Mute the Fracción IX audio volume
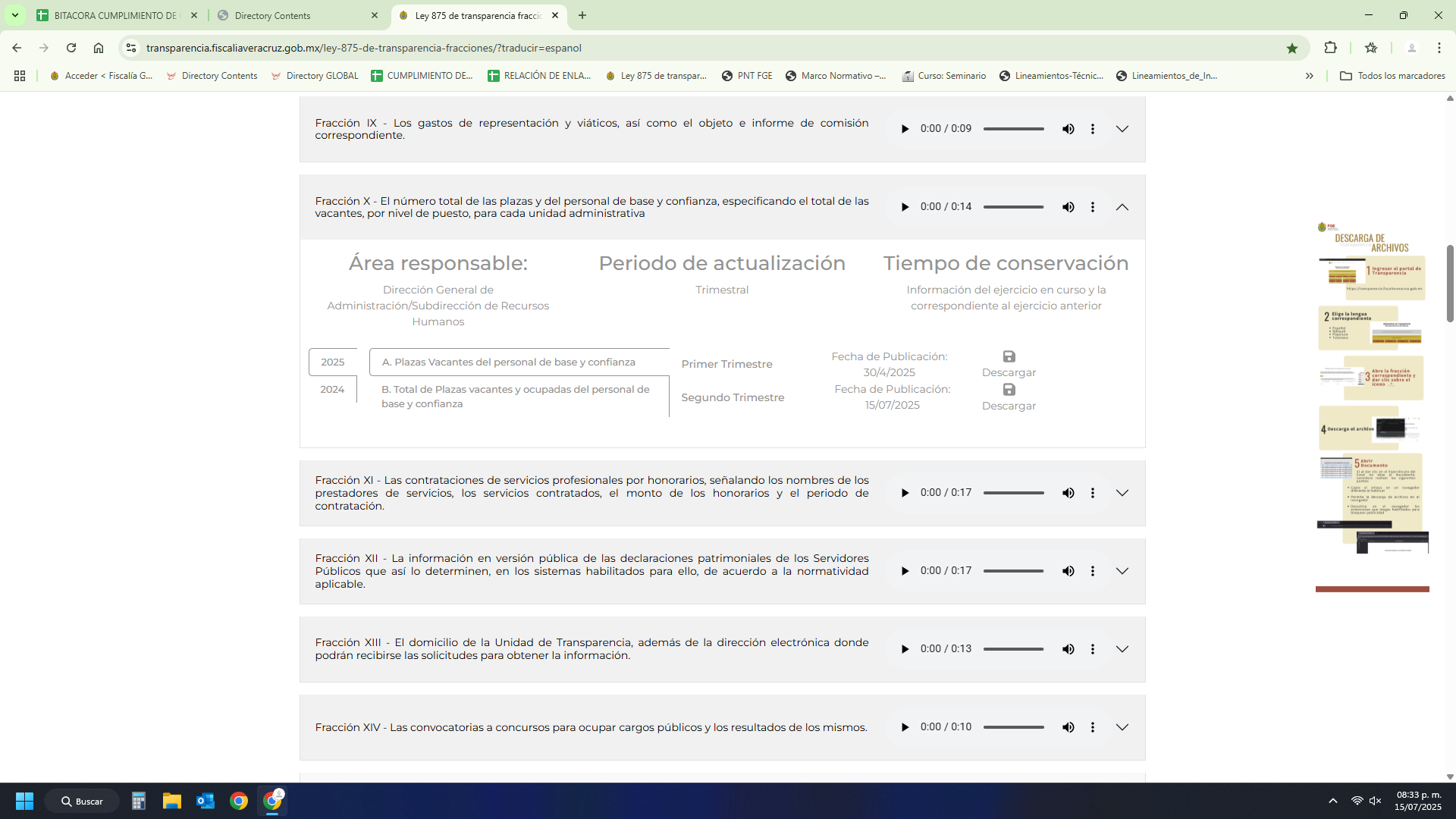The image size is (1456, 819). (x=1068, y=129)
